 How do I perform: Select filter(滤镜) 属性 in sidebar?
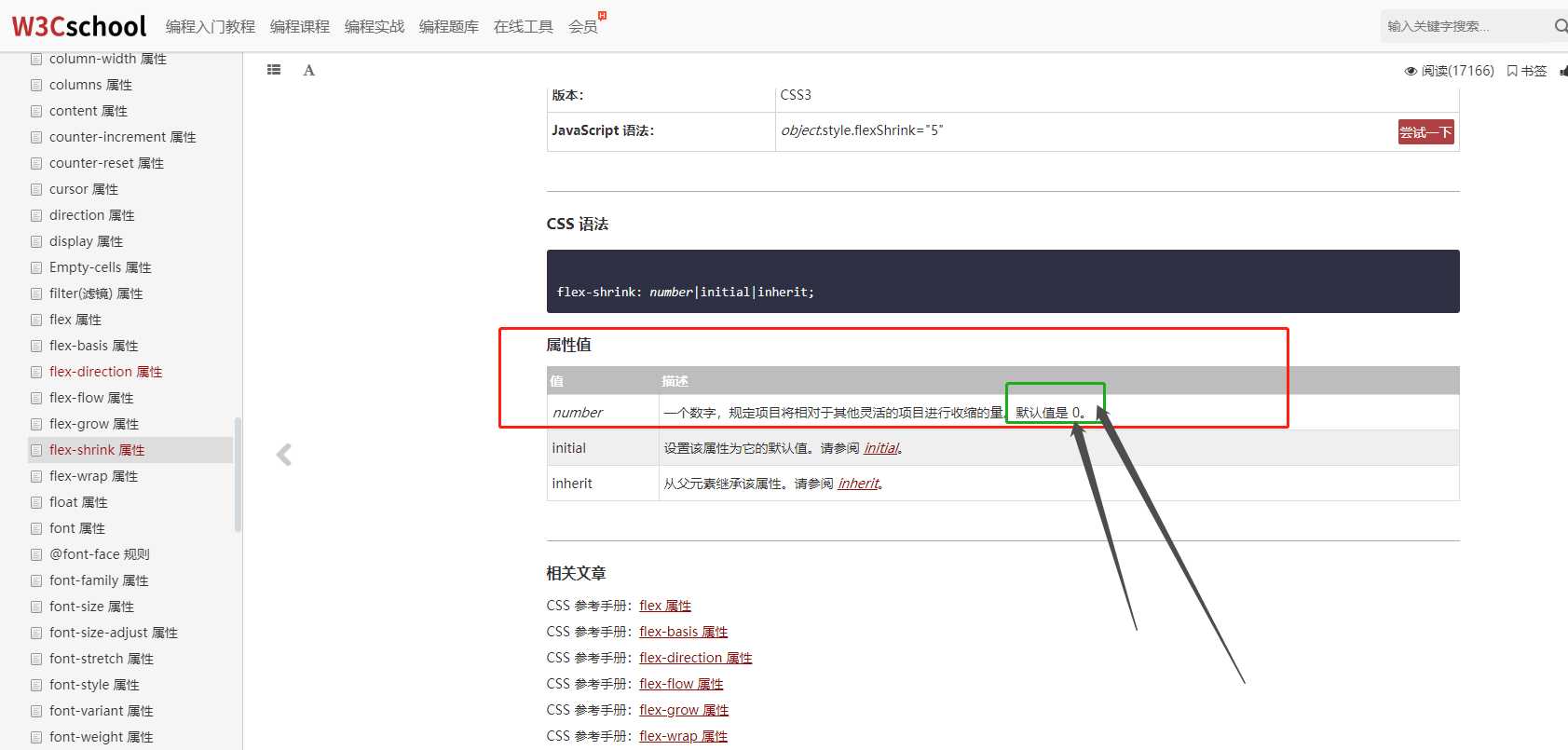click(x=96, y=293)
